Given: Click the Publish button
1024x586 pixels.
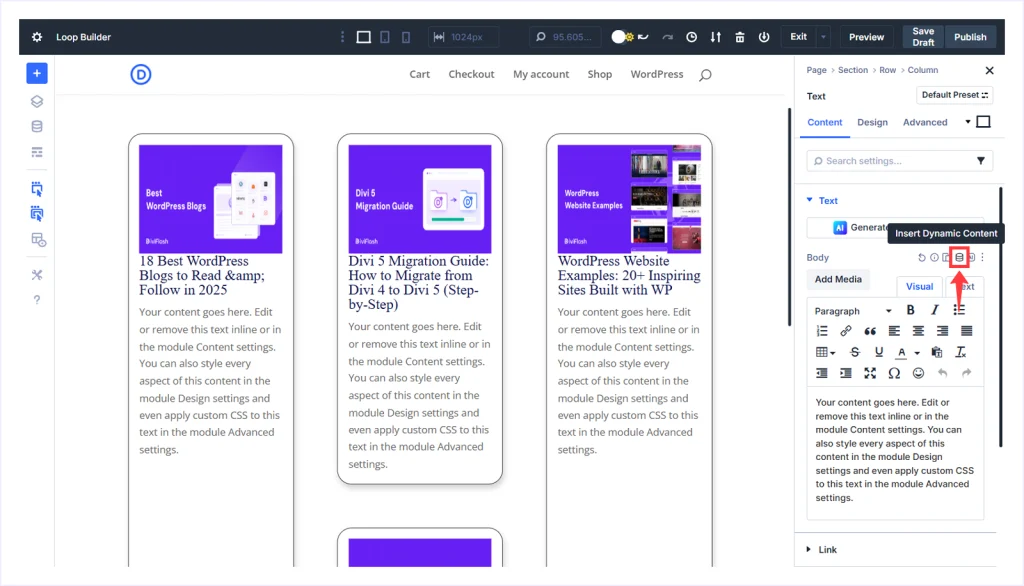Looking at the screenshot, I should (x=970, y=37).
